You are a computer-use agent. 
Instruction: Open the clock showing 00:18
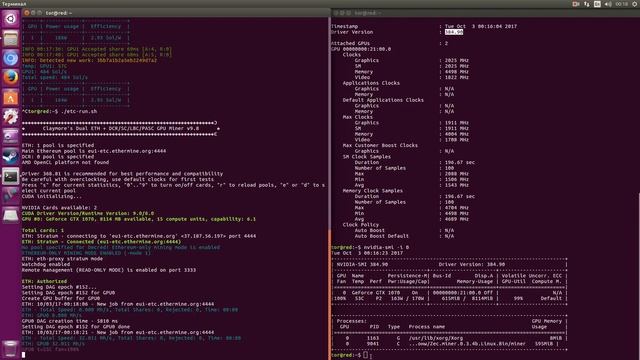[622, 4]
